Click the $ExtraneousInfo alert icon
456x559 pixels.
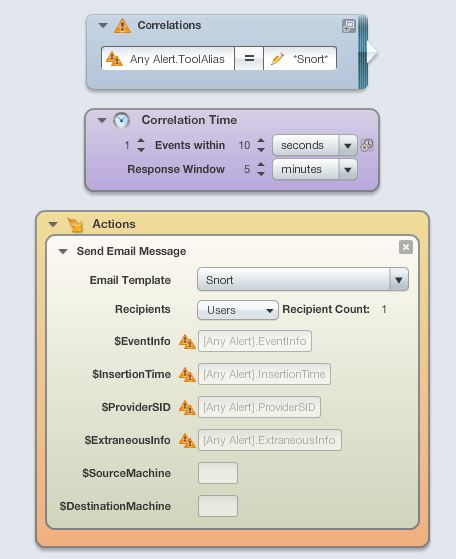(x=187, y=440)
